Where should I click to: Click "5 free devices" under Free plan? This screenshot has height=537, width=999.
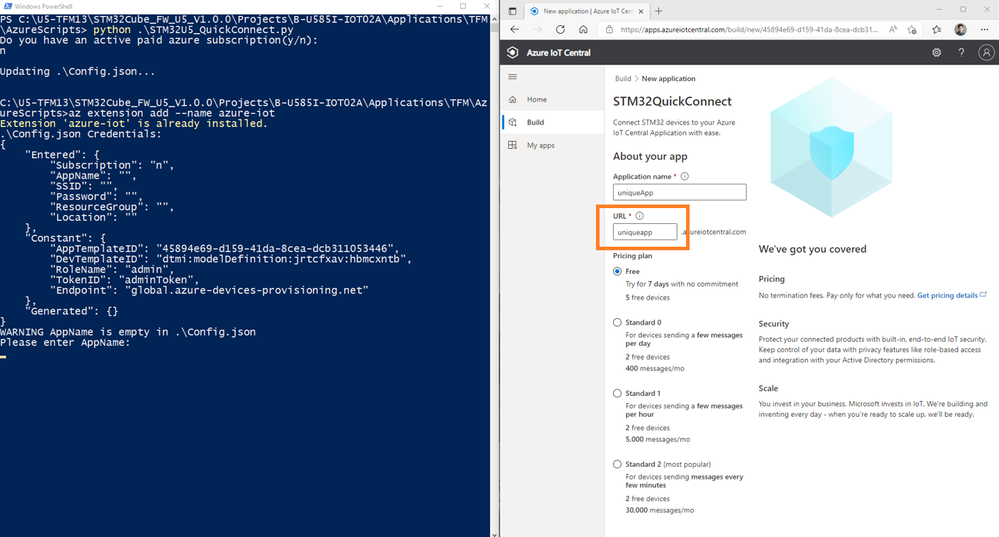(647, 297)
